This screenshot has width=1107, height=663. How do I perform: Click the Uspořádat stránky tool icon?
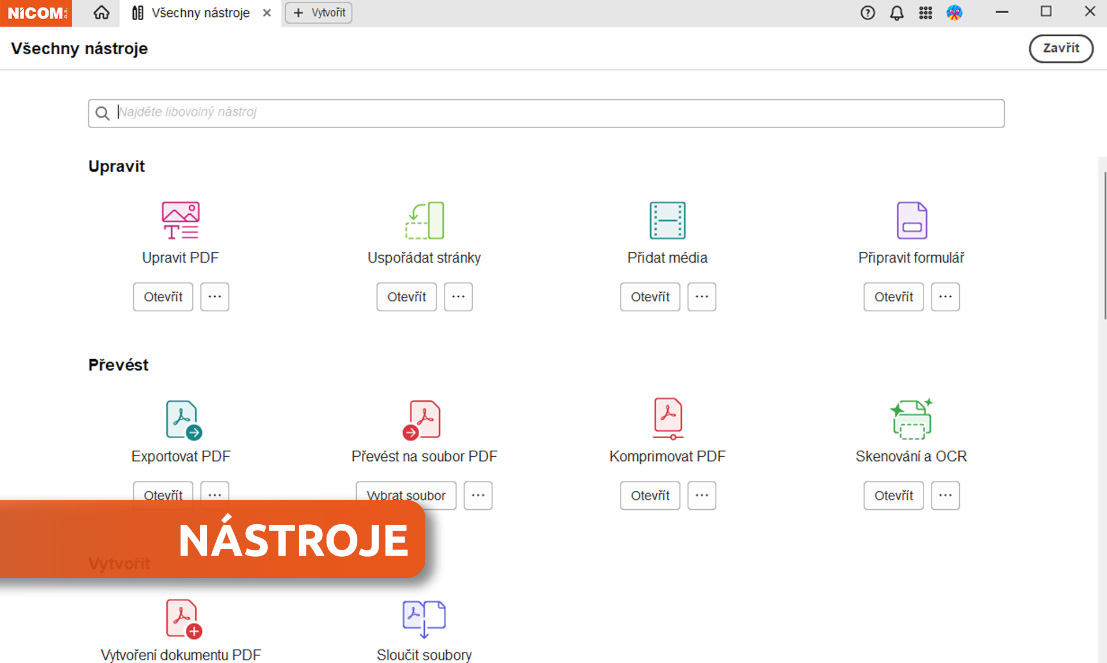coord(424,220)
